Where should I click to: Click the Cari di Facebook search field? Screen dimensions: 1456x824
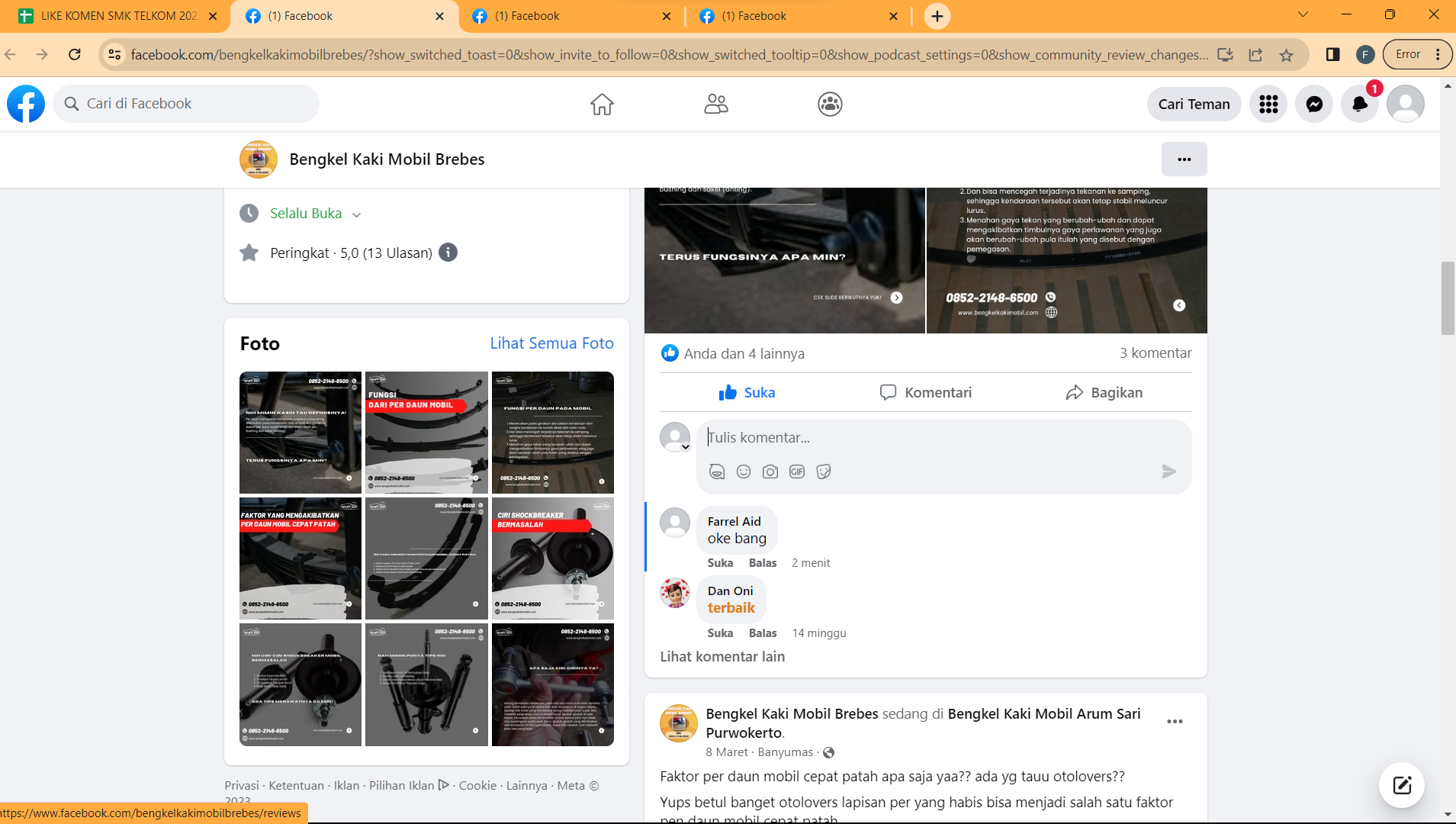click(186, 104)
